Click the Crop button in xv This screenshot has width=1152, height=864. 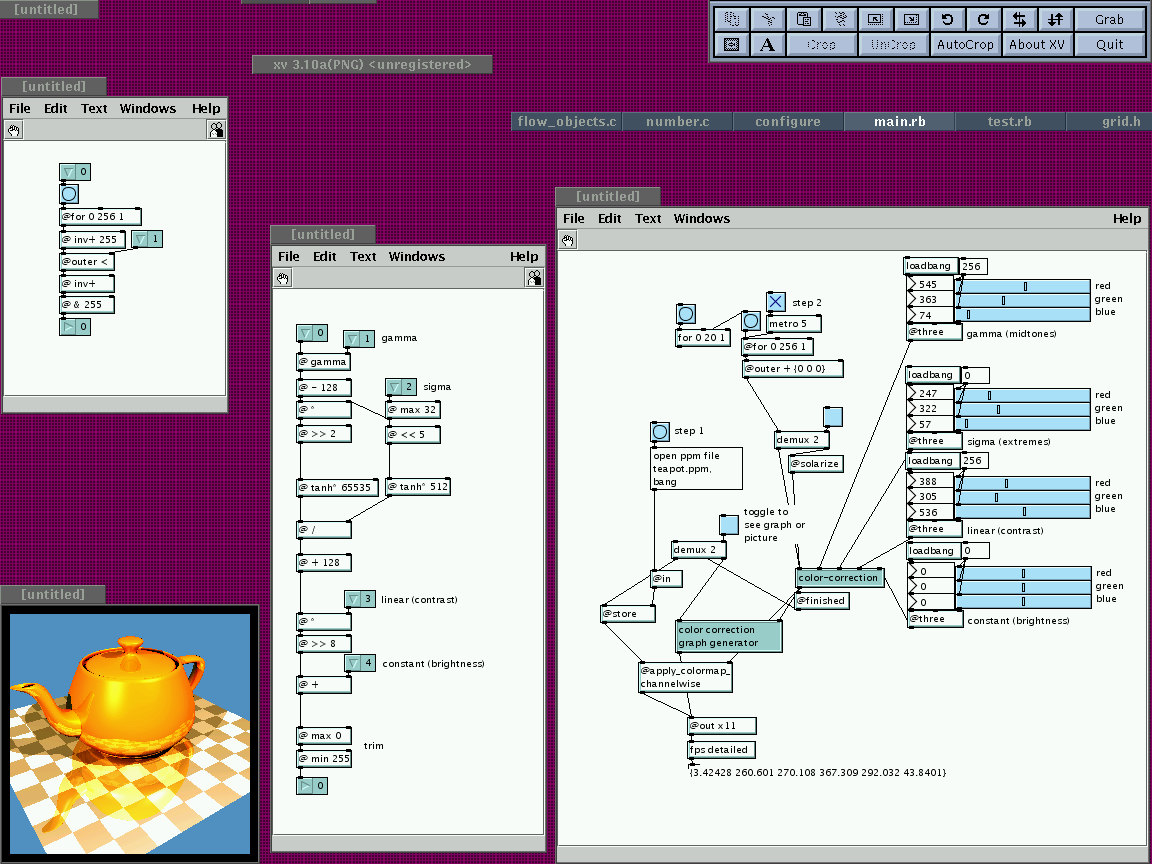(x=821, y=44)
